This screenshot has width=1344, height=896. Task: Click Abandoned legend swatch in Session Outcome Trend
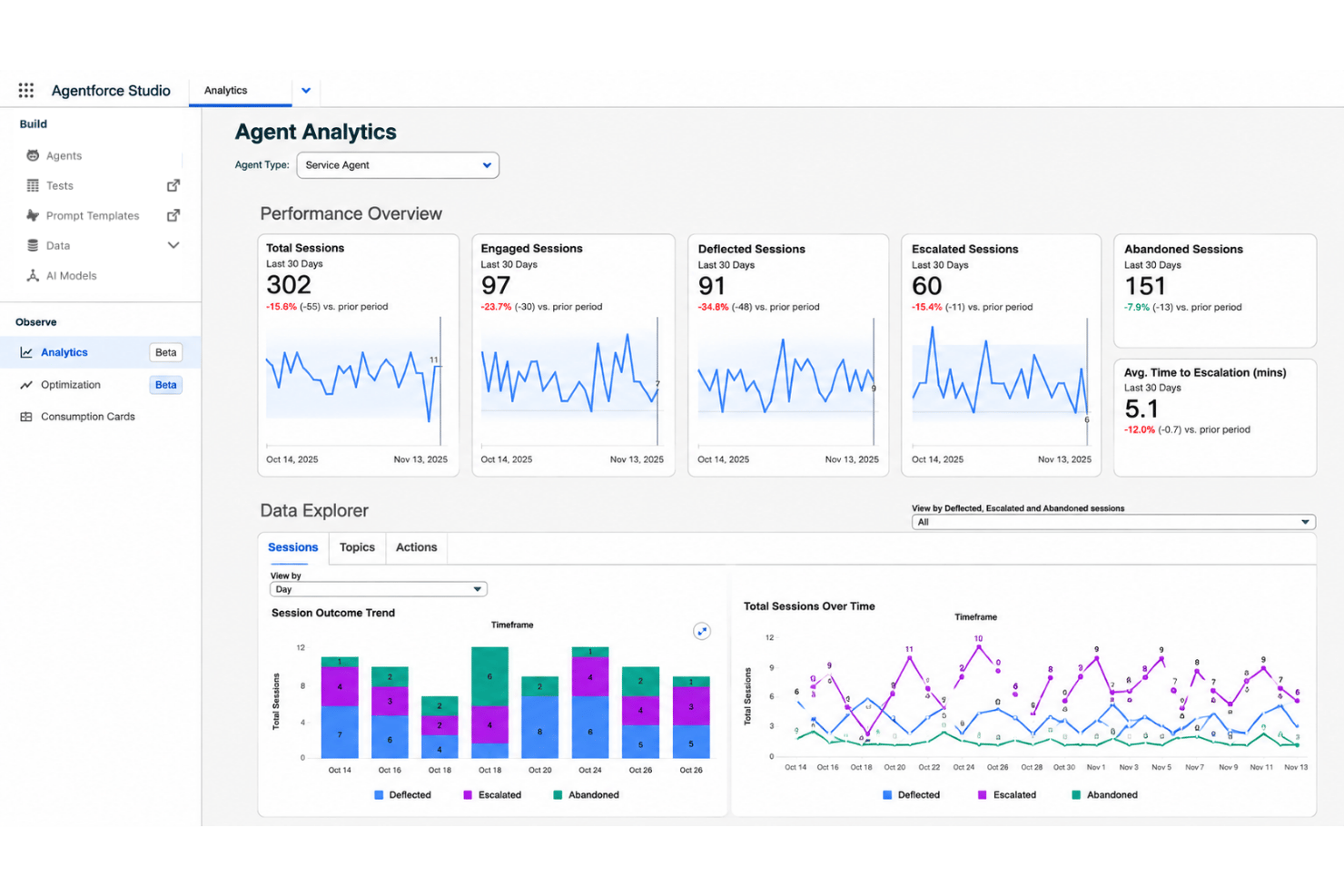point(558,794)
